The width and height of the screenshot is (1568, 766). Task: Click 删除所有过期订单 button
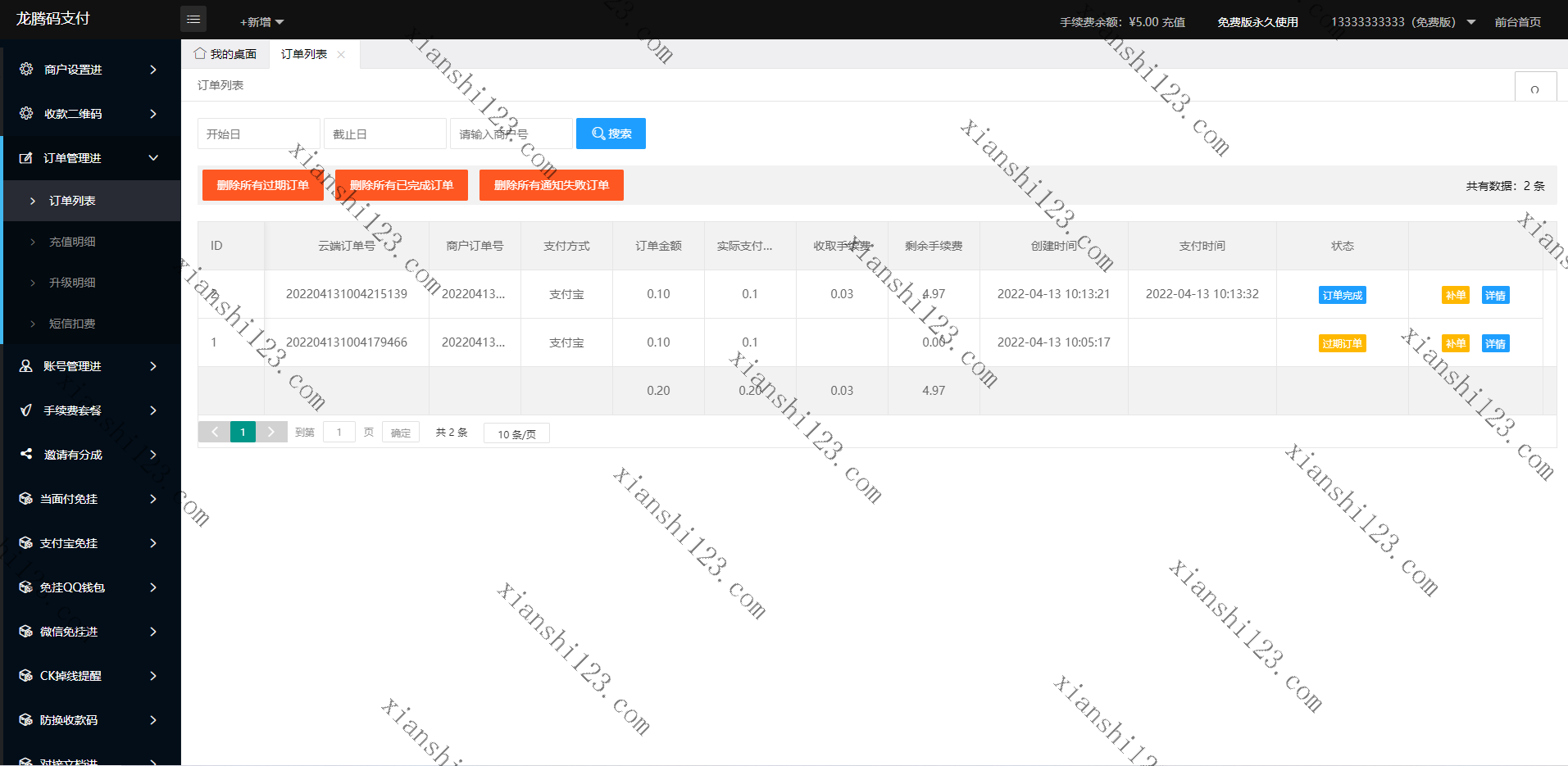pyautogui.click(x=263, y=185)
